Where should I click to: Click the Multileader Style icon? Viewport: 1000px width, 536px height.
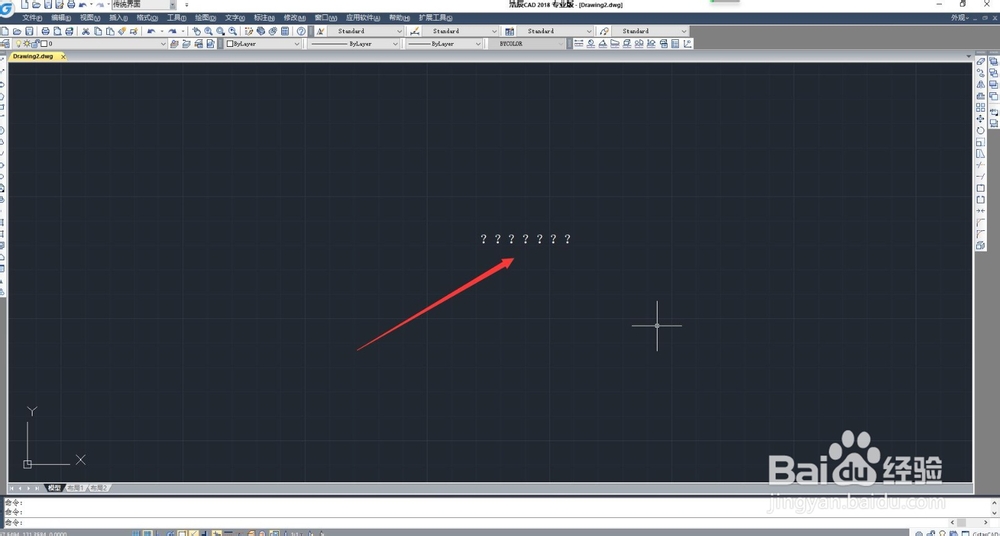coord(605,31)
